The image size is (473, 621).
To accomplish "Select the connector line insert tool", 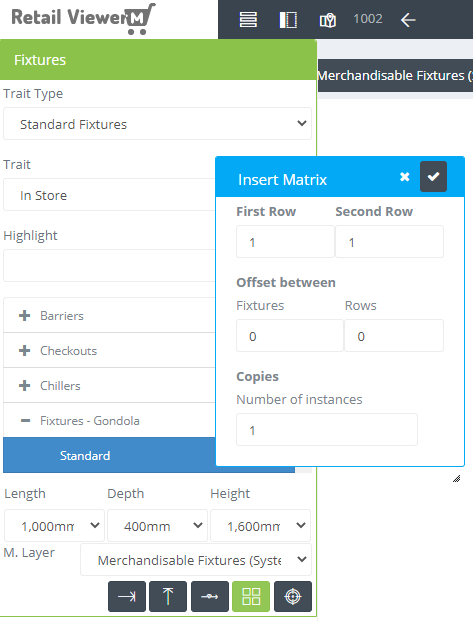I will [x=210, y=596].
